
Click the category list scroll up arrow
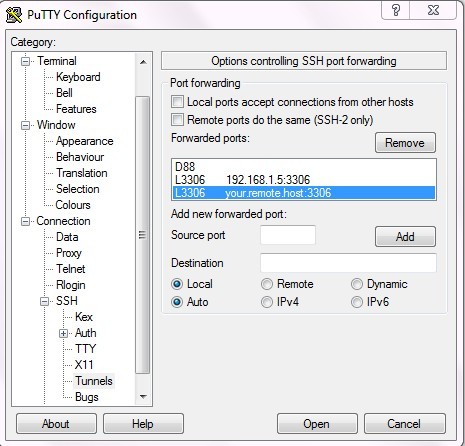point(143,62)
